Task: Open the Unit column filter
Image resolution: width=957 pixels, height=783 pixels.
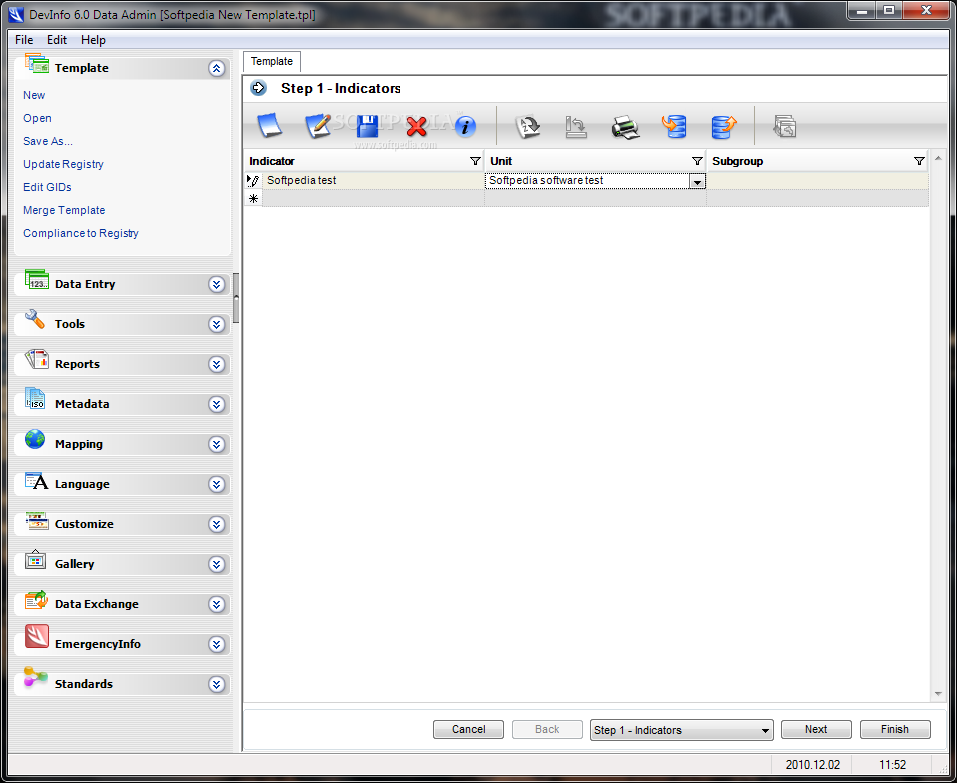Action: coord(697,161)
